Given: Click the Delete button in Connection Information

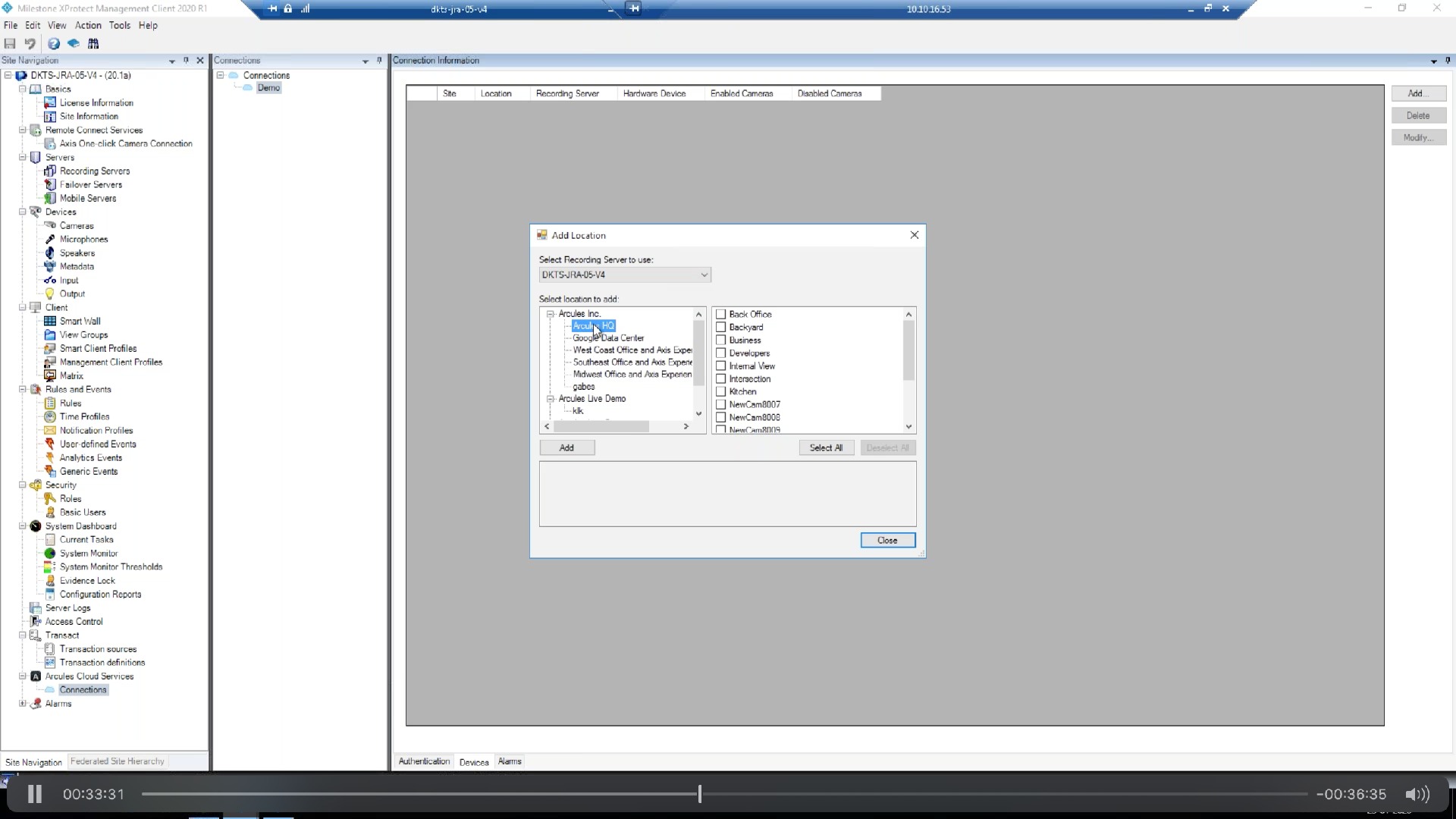Looking at the screenshot, I should (x=1418, y=115).
